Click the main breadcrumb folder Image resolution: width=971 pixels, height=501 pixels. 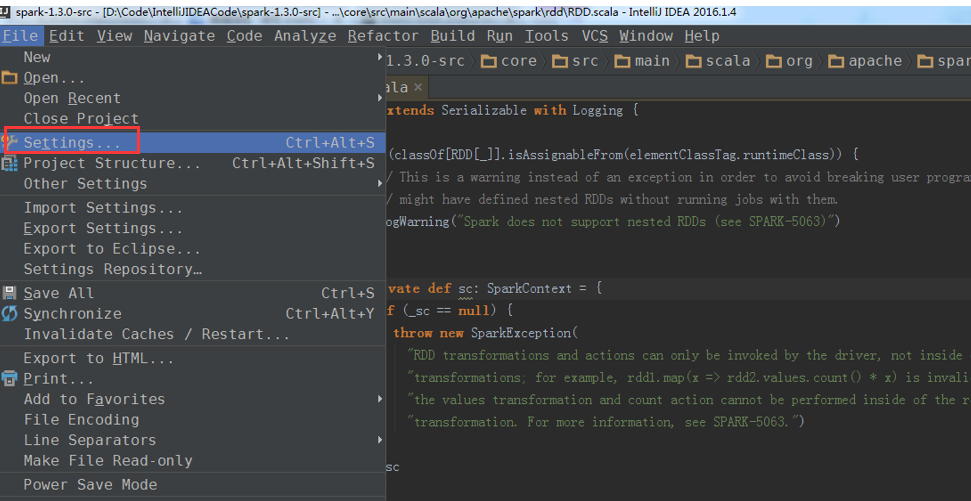pyautogui.click(x=644, y=61)
